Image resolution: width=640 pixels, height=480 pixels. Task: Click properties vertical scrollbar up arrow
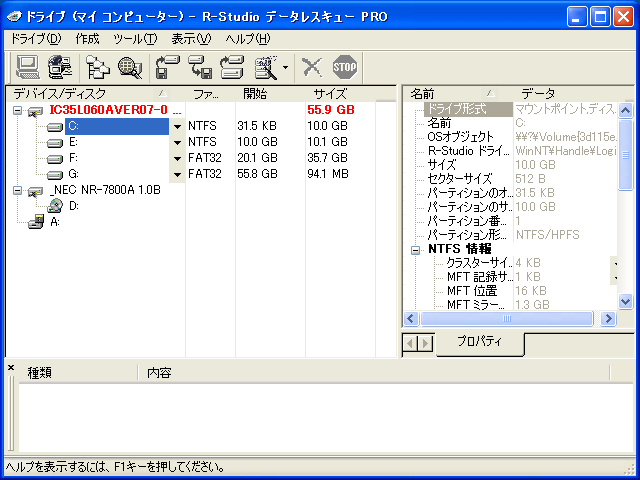coord(625,109)
